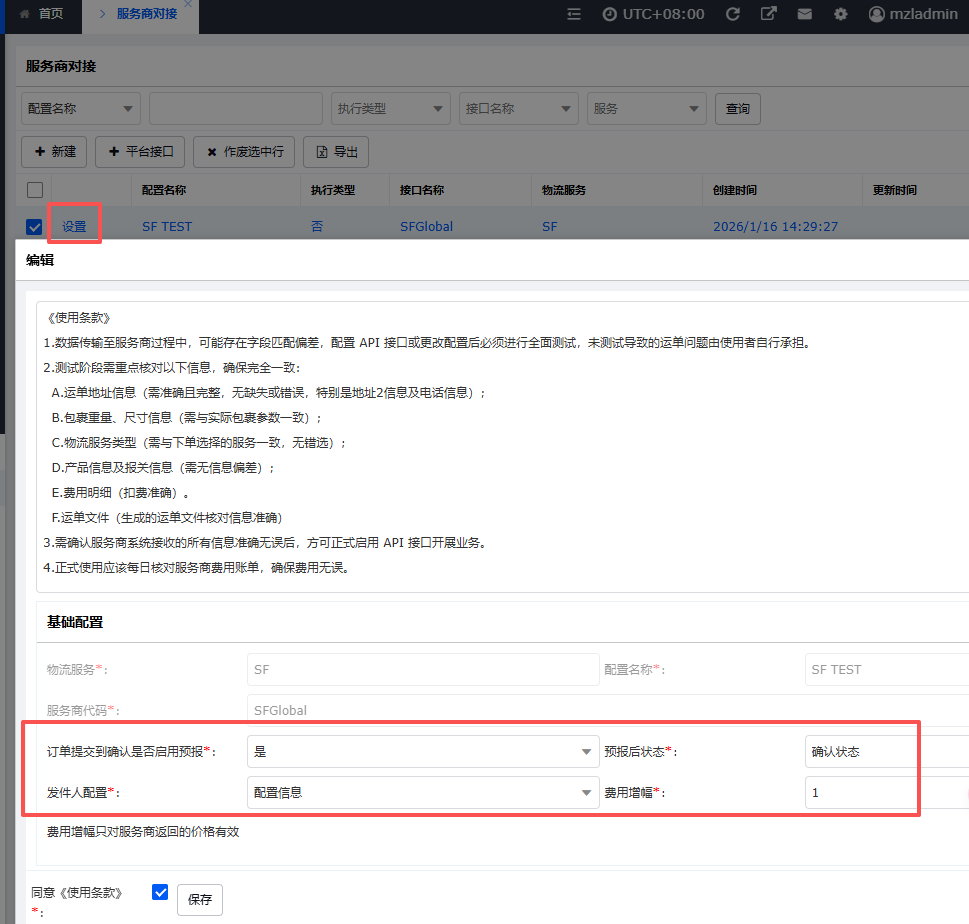Expand the 发件人配置 dropdown
The image size is (969, 924).
(x=422, y=793)
